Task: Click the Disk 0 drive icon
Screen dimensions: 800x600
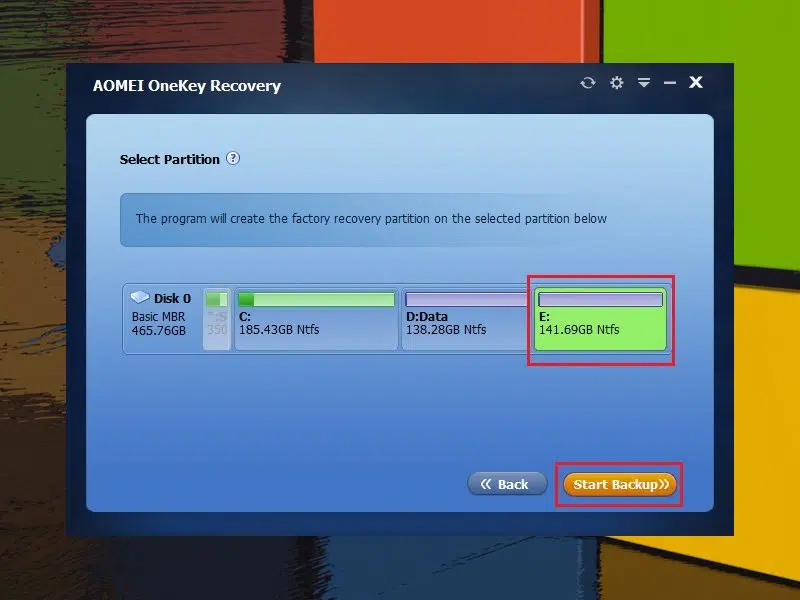Action: click(139, 297)
